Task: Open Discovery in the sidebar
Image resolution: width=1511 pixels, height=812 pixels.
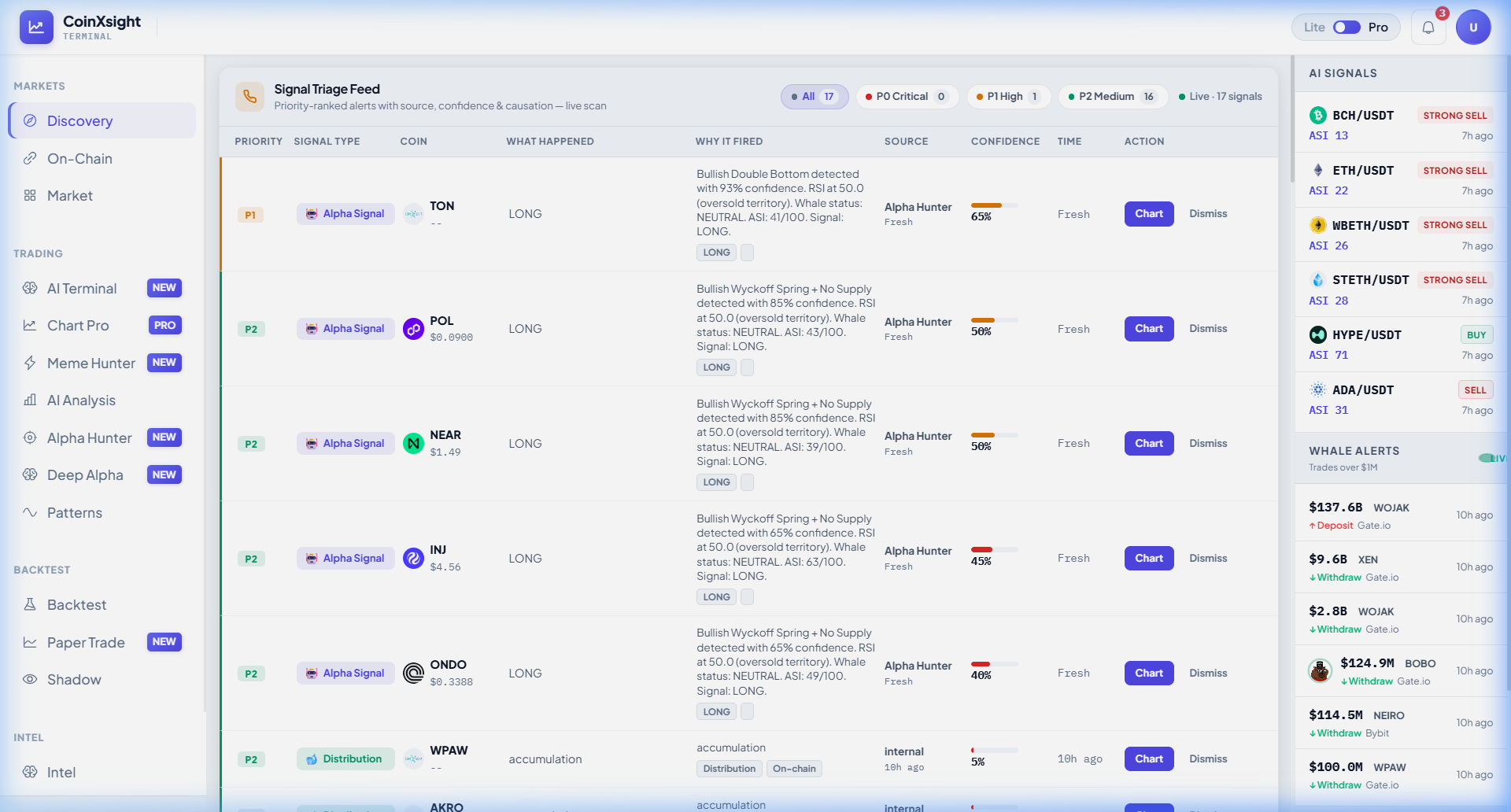Action: pos(102,120)
